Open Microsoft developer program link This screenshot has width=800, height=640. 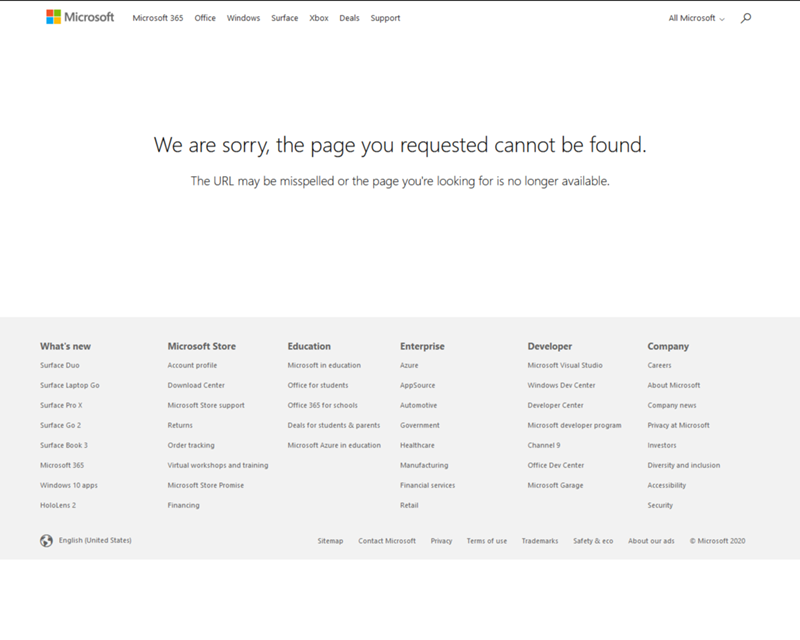(574, 425)
